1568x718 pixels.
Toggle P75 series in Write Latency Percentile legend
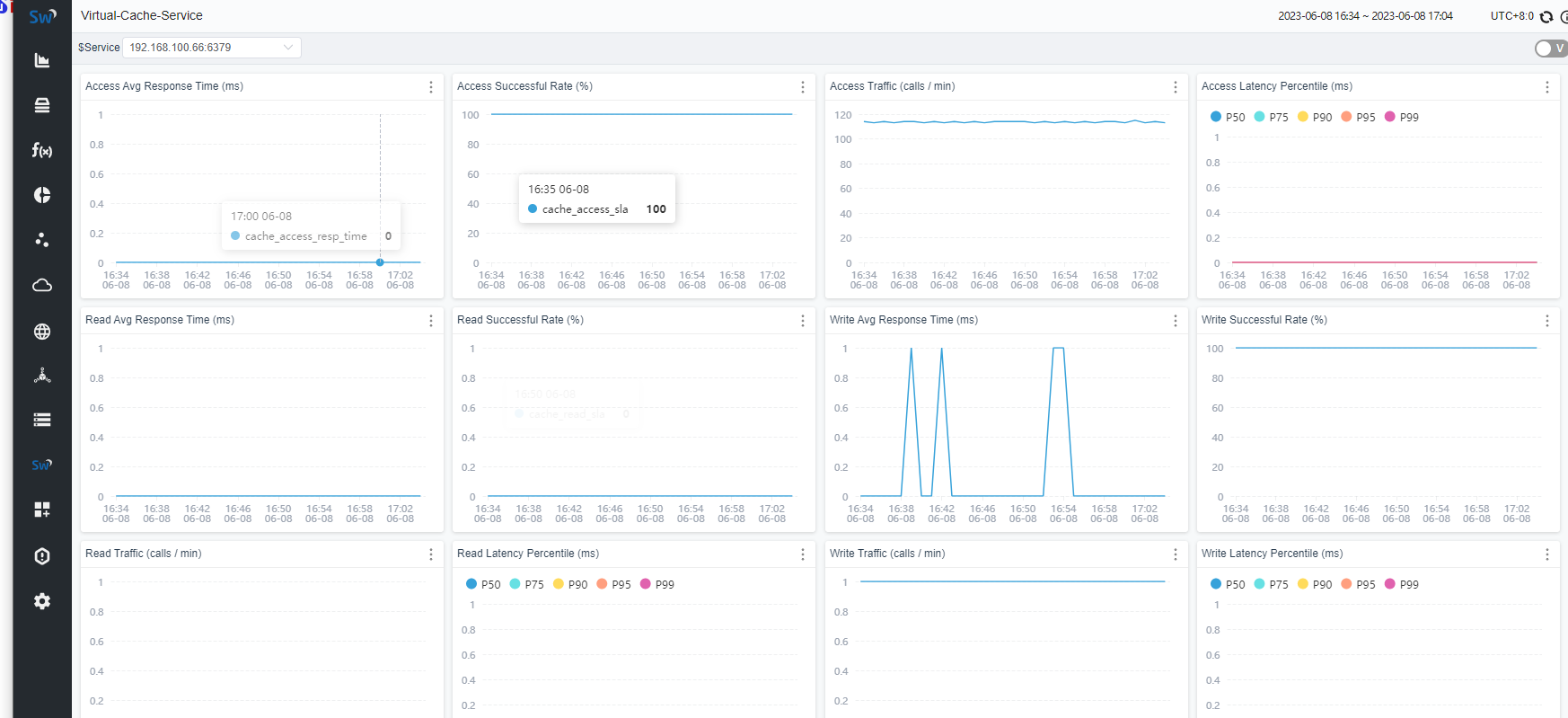pos(1272,584)
